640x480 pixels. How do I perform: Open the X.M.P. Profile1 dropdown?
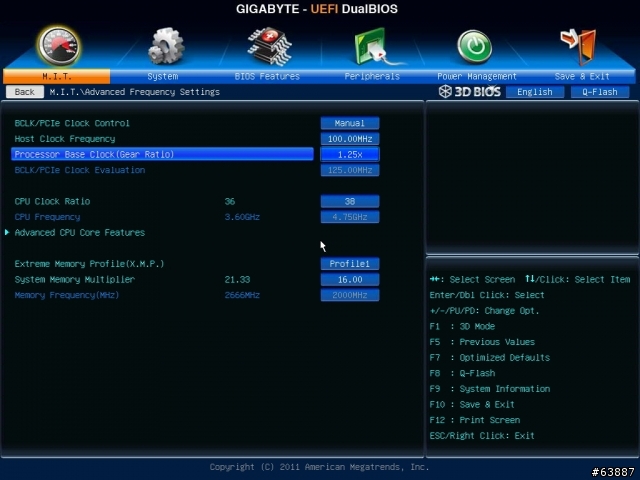pyautogui.click(x=350, y=264)
